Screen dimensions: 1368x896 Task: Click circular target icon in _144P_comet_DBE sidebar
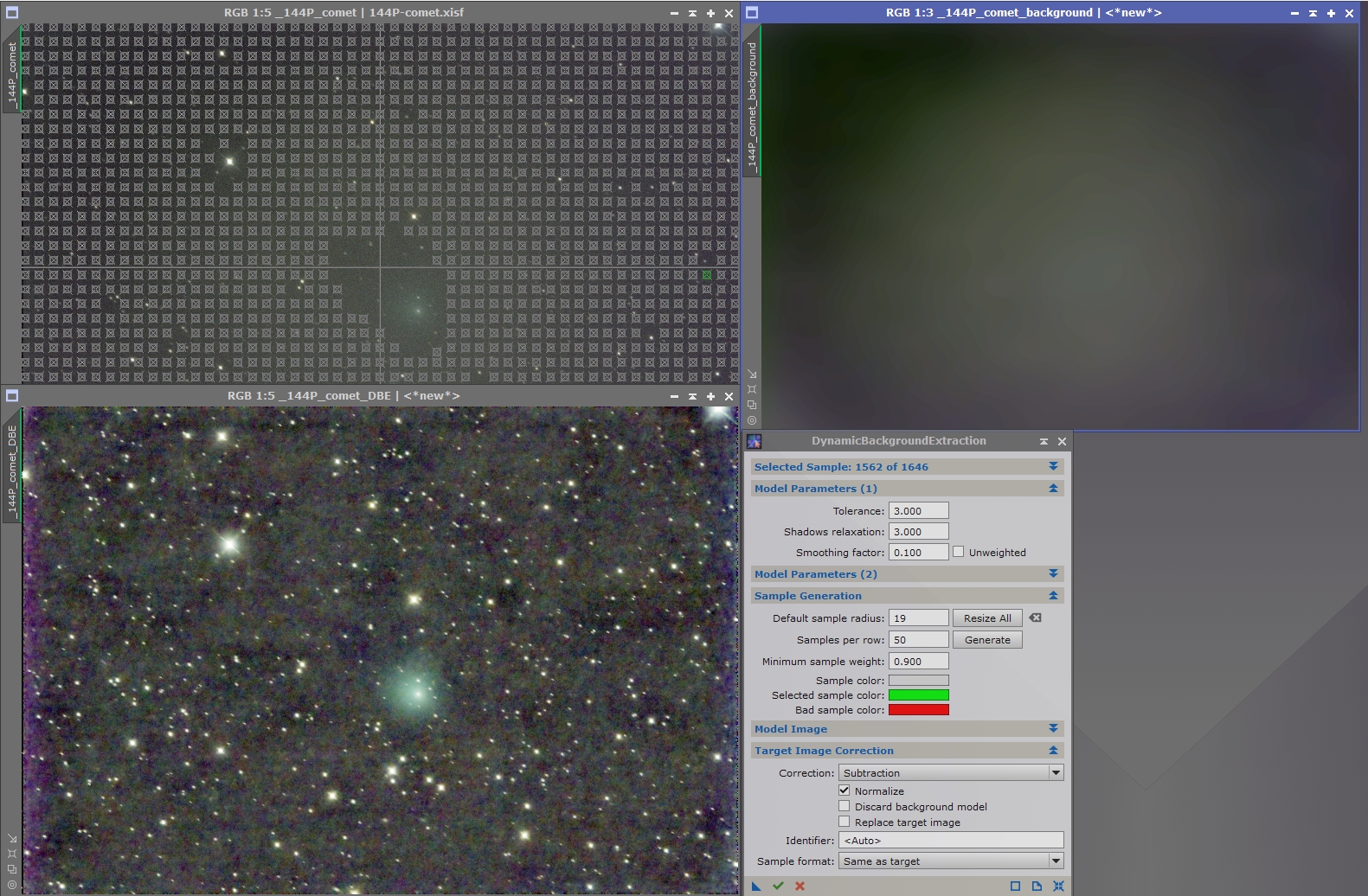tap(12, 885)
